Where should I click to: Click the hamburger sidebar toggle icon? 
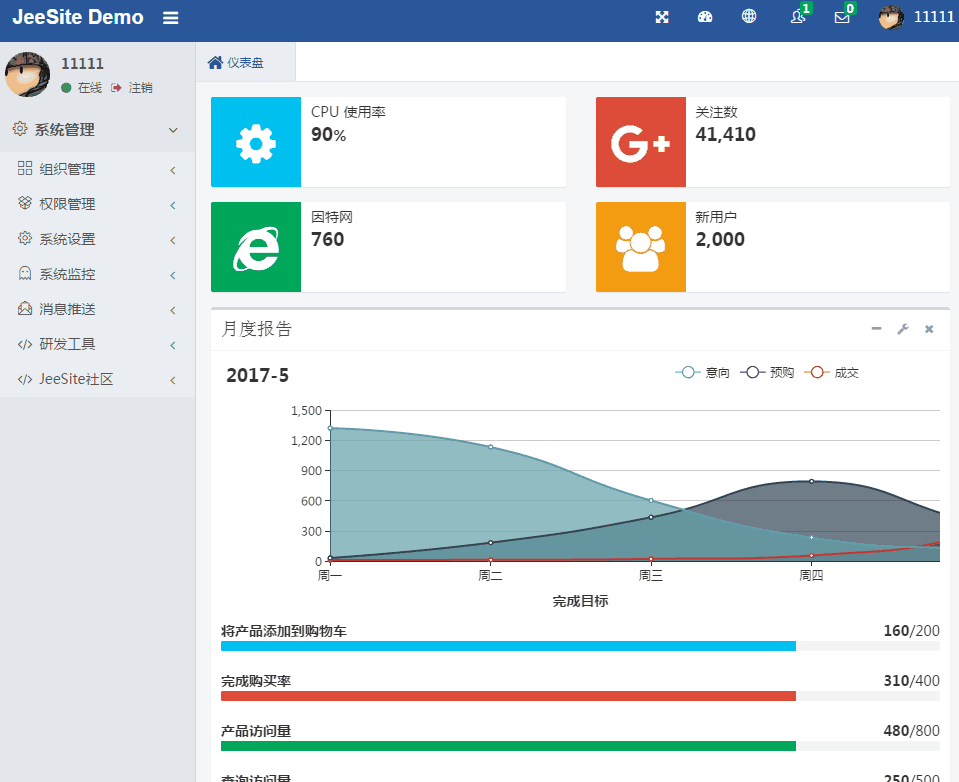coord(171,18)
